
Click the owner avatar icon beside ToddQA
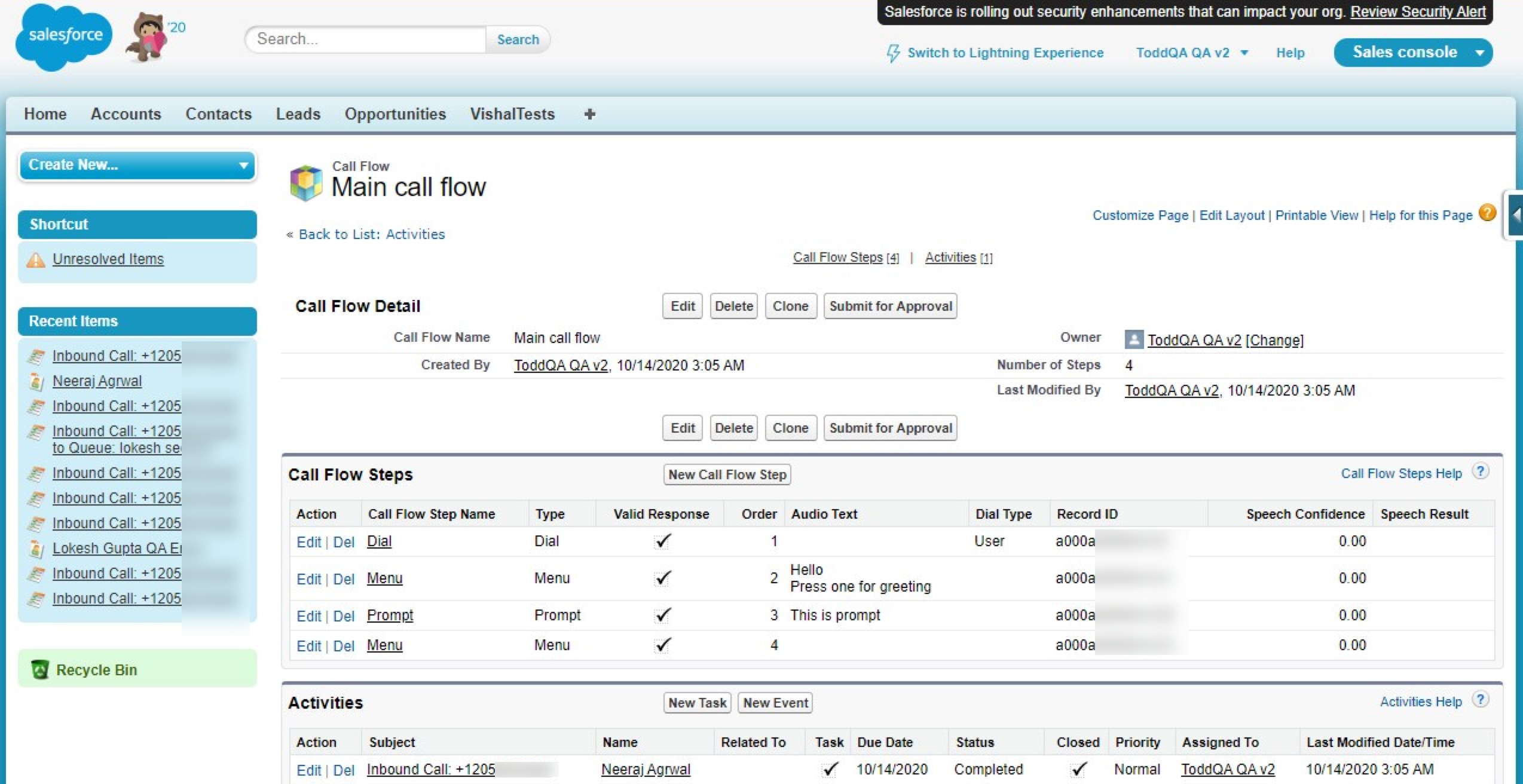click(x=1133, y=339)
